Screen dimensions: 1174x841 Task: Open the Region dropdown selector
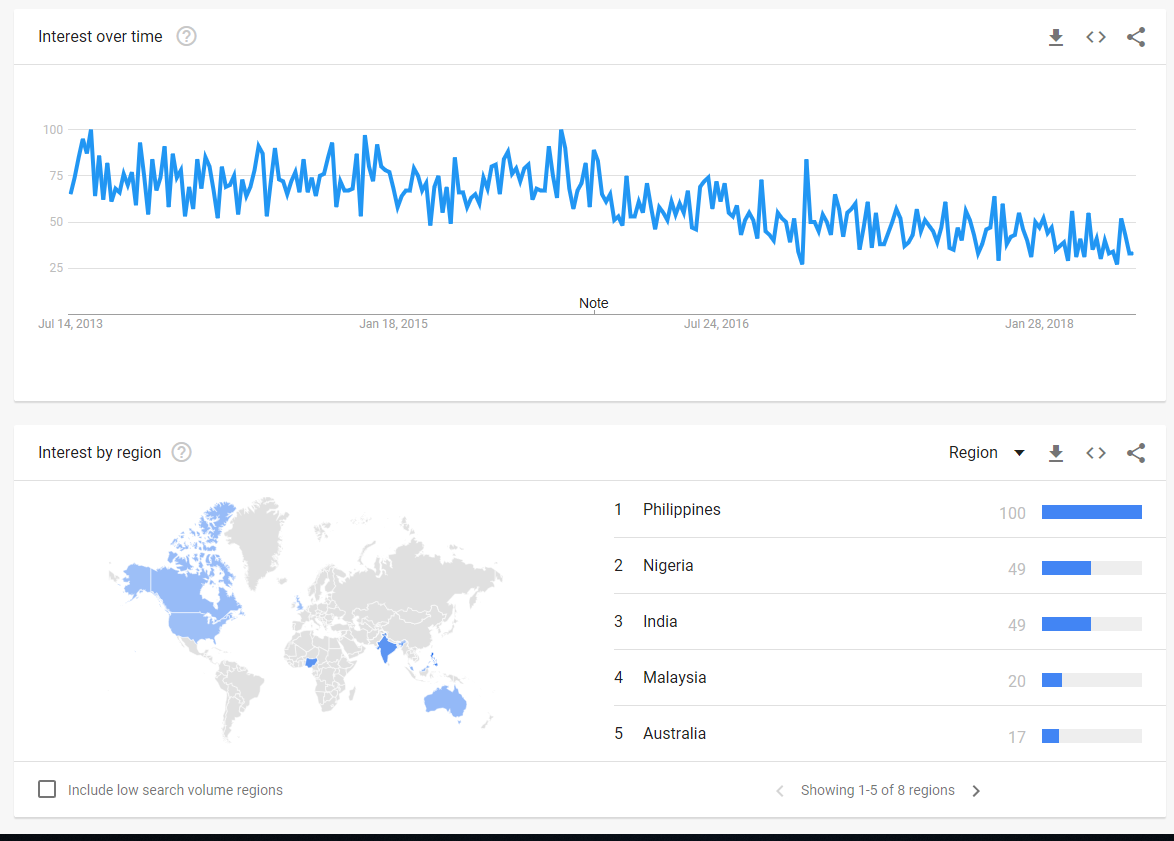(x=986, y=453)
